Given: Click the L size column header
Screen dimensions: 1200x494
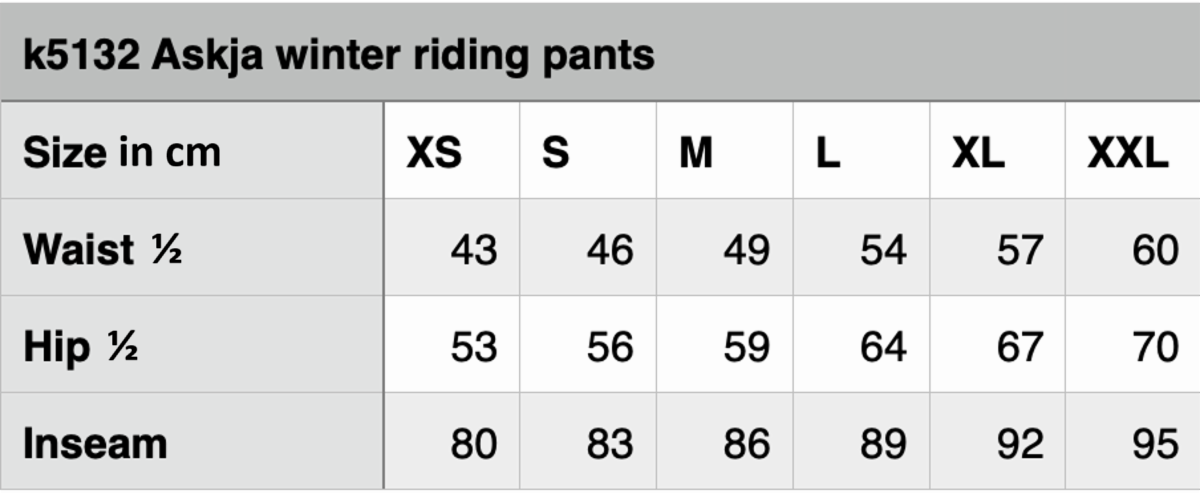Looking at the screenshot, I should click(828, 154).
